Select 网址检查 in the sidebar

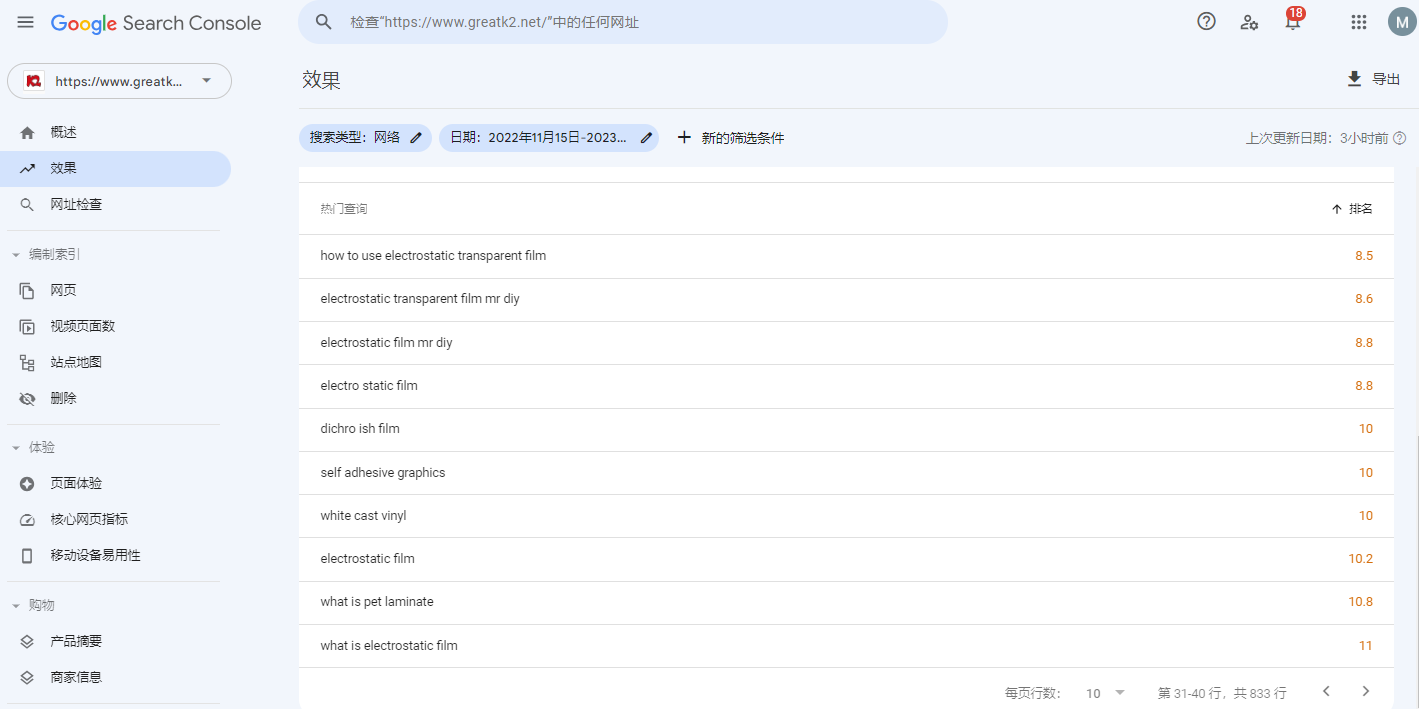coord(76,205)
